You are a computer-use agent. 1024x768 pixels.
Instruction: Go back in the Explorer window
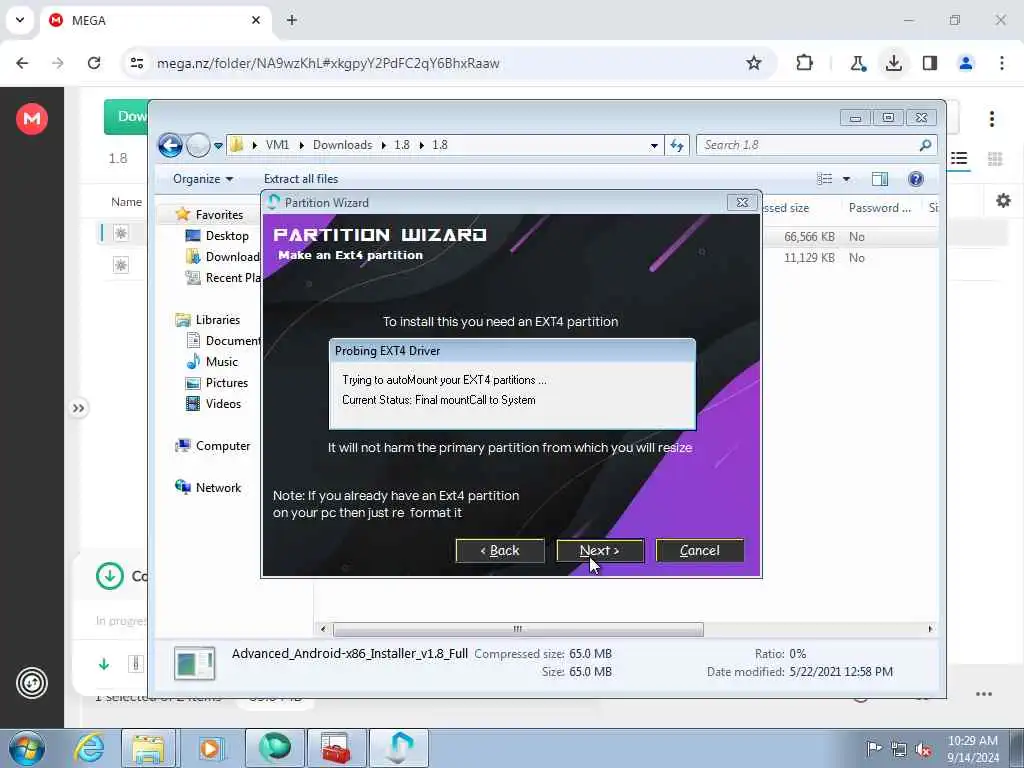(170, 145)
